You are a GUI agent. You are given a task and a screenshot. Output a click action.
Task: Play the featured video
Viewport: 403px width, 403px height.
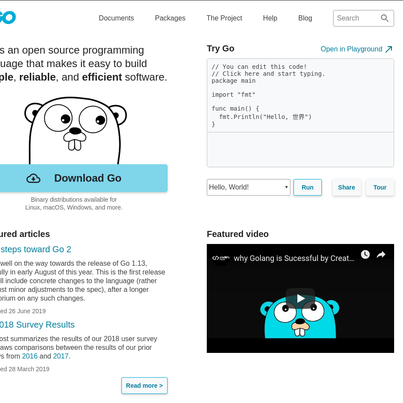click(300, 298)
